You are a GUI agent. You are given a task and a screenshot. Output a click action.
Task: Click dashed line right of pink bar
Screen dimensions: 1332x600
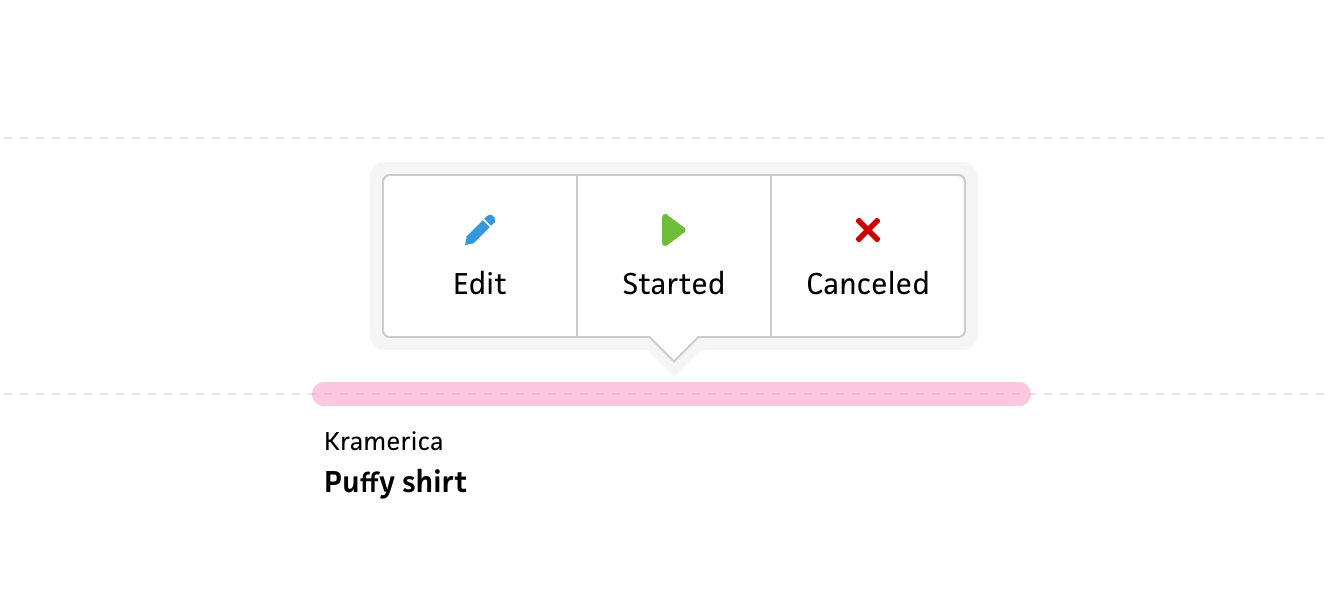[x=1180, y=394]
